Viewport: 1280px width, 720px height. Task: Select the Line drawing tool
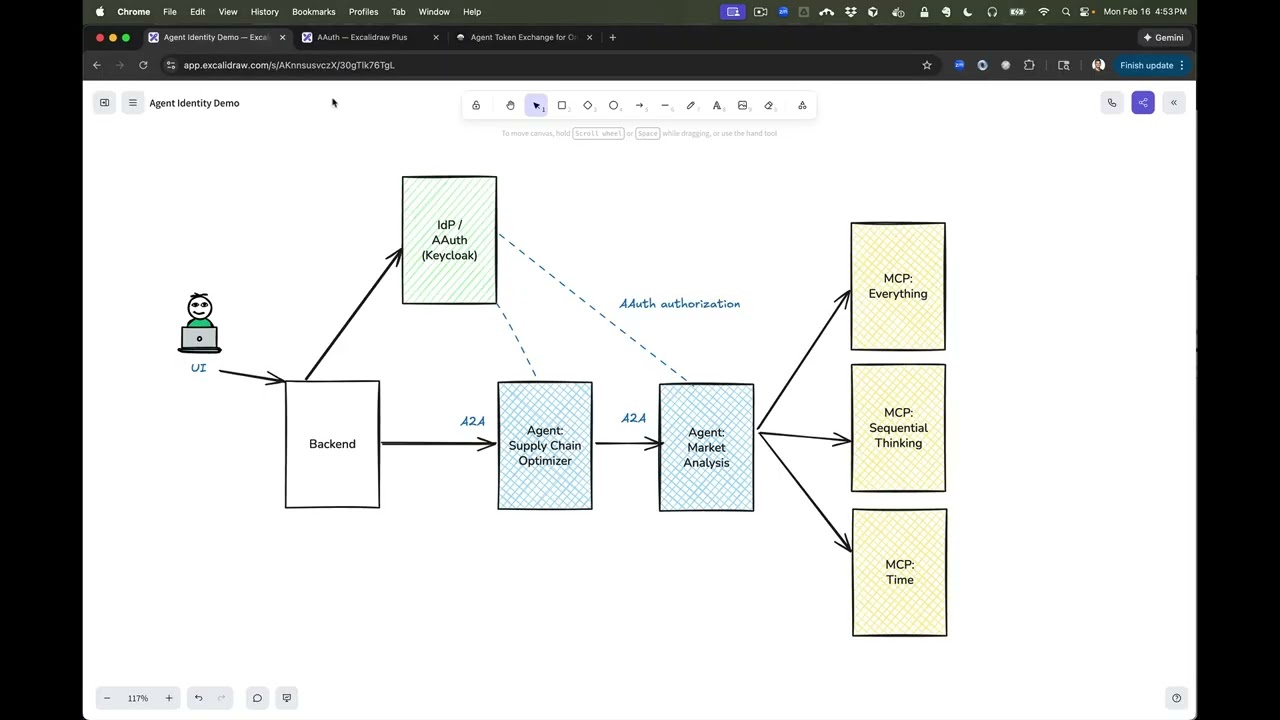point(665,105)
